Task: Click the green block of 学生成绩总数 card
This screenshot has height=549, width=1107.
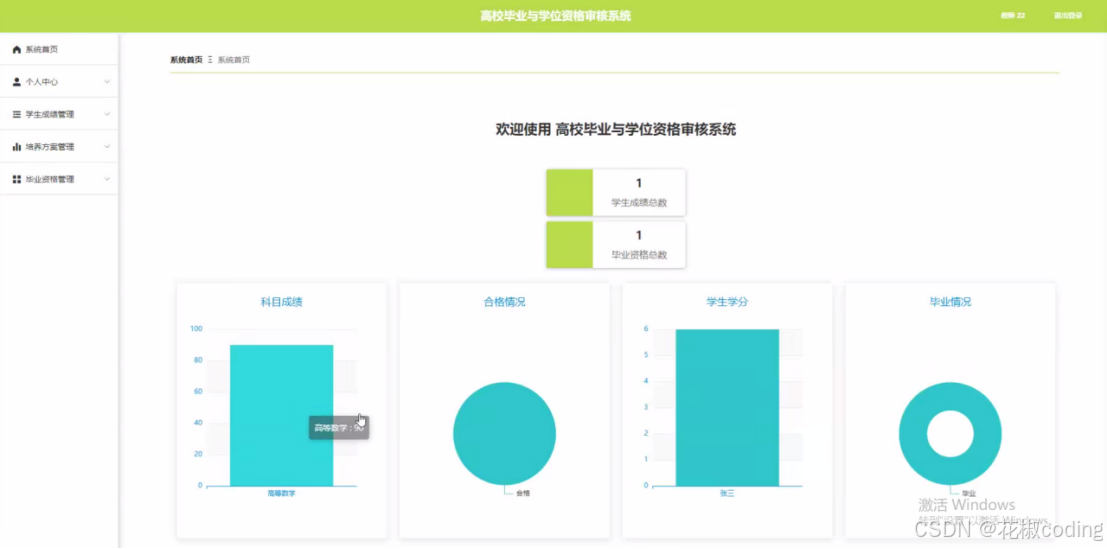Action: [570, 193]
